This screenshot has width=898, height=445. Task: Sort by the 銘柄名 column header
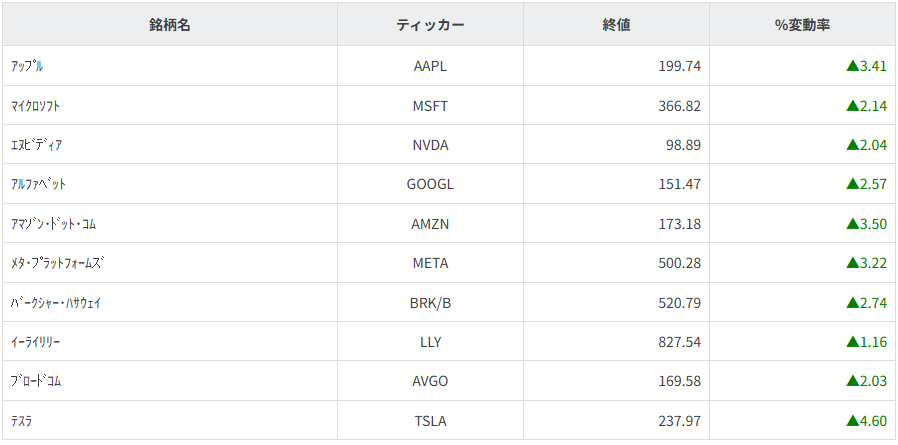click(x=170, y=25)
